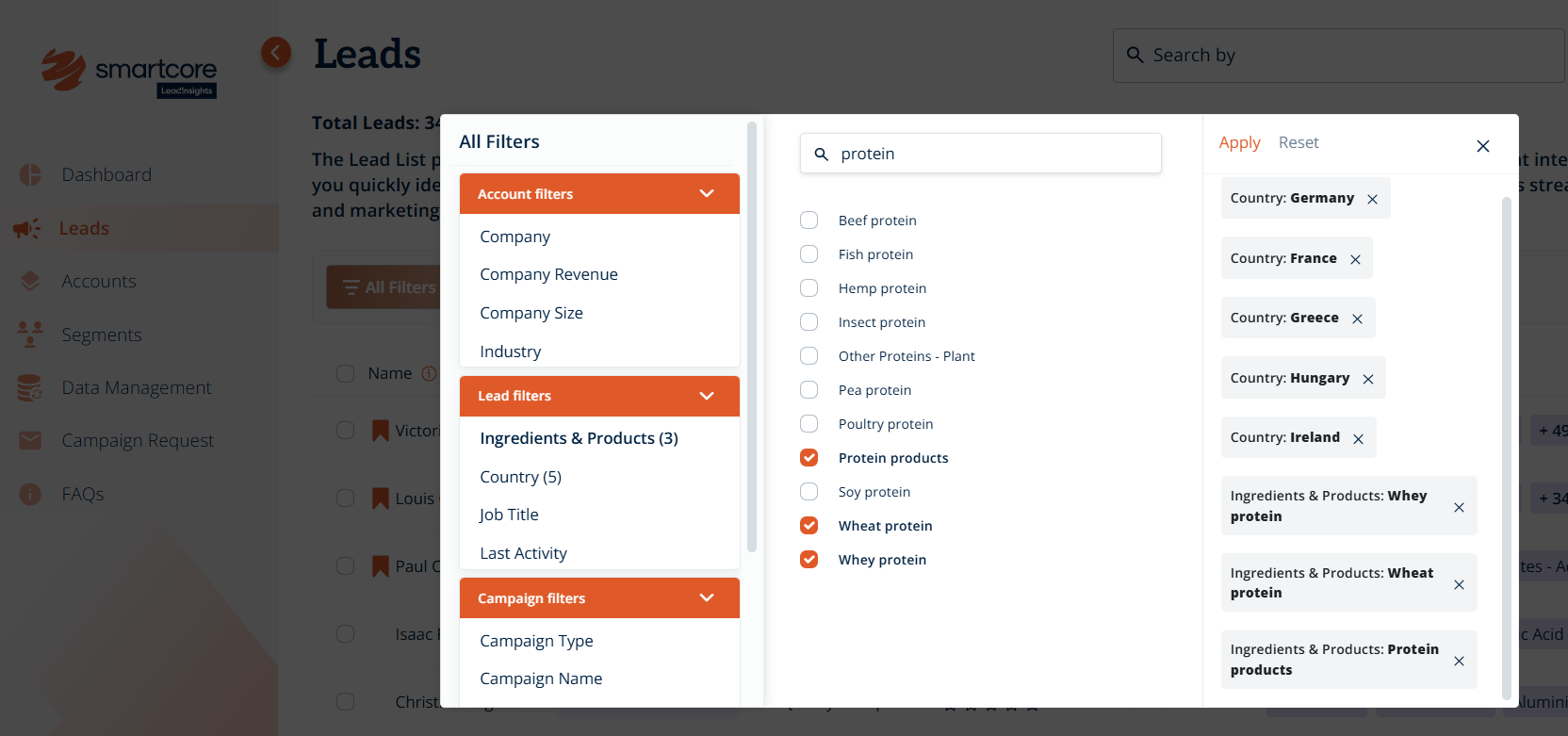Collapse the Campaign filters section
This screenshot has height=736, width=1568.
point(706,598)
